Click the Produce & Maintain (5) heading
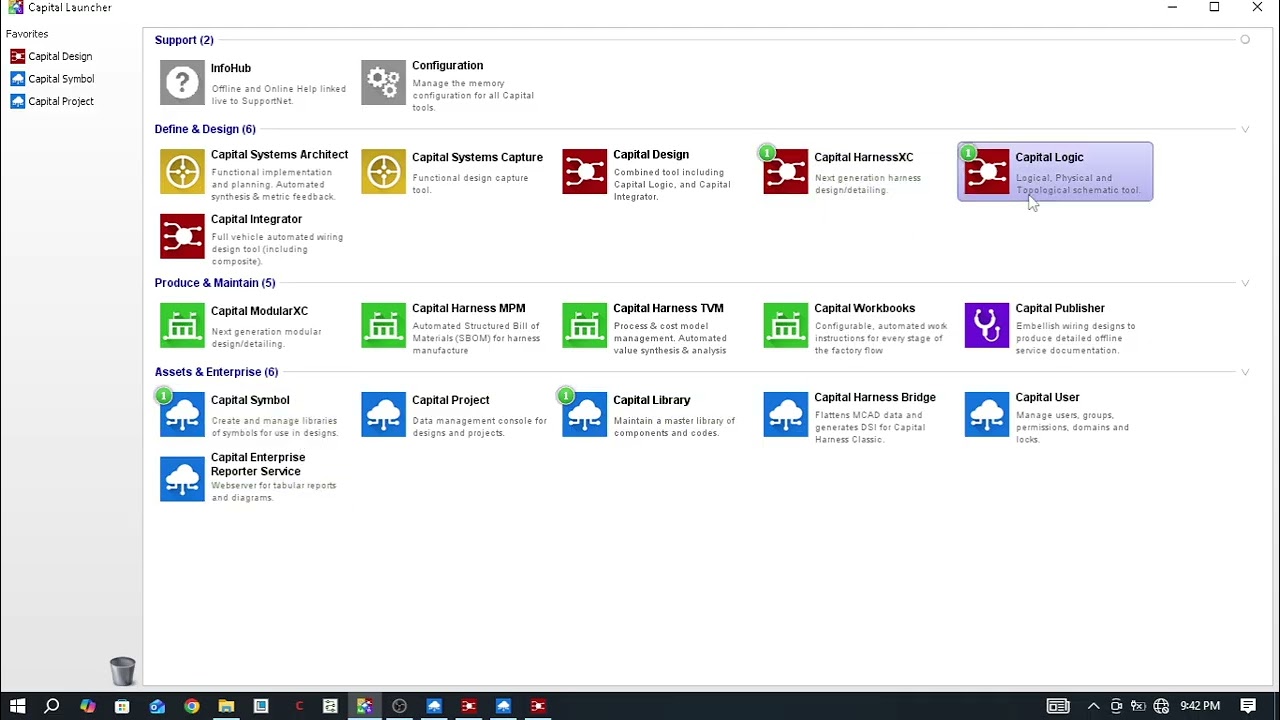This screenshot has height=720, width=1280. pos(215,283)
